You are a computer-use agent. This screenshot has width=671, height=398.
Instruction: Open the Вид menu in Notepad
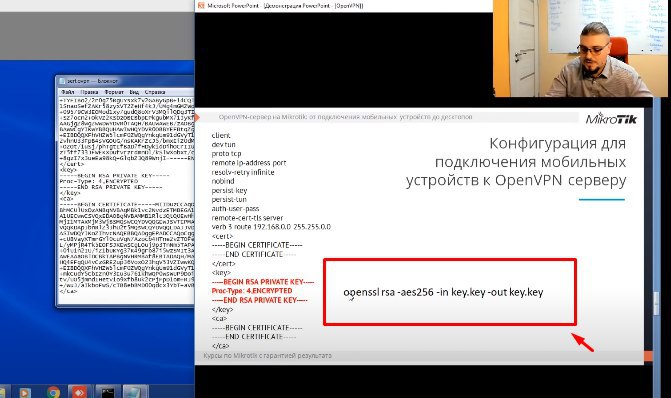(134, 92)
